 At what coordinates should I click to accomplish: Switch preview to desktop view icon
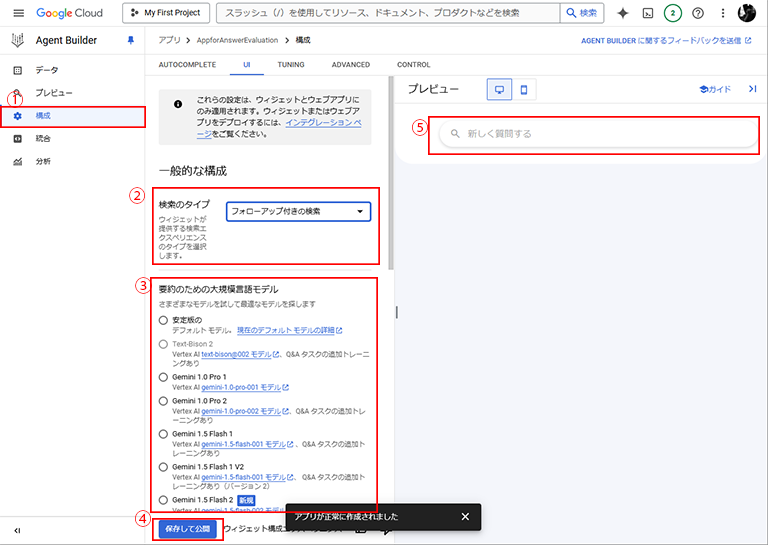499,90
